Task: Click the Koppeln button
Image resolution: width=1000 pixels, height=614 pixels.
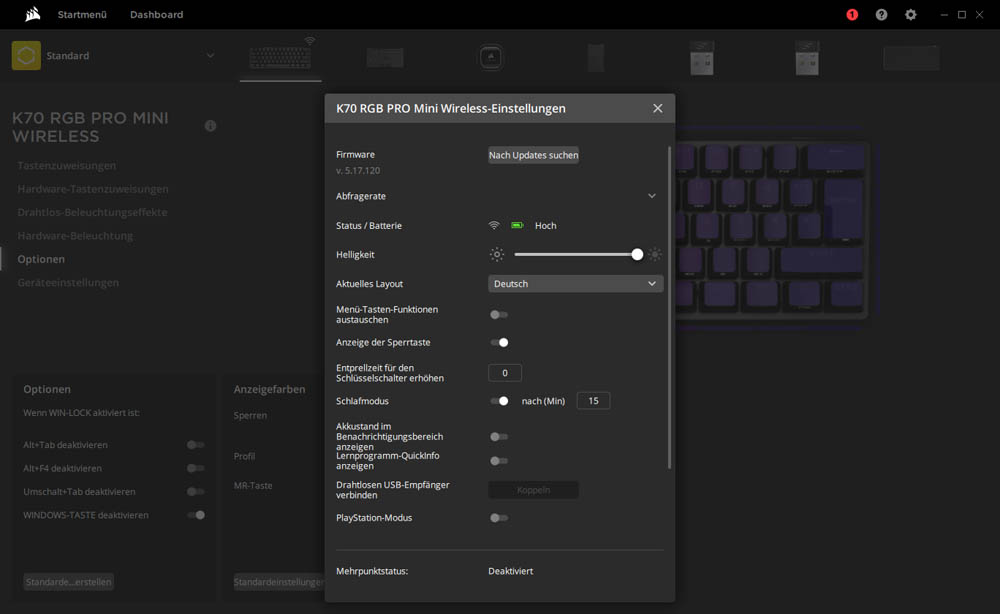Action: tap(533, 490)
